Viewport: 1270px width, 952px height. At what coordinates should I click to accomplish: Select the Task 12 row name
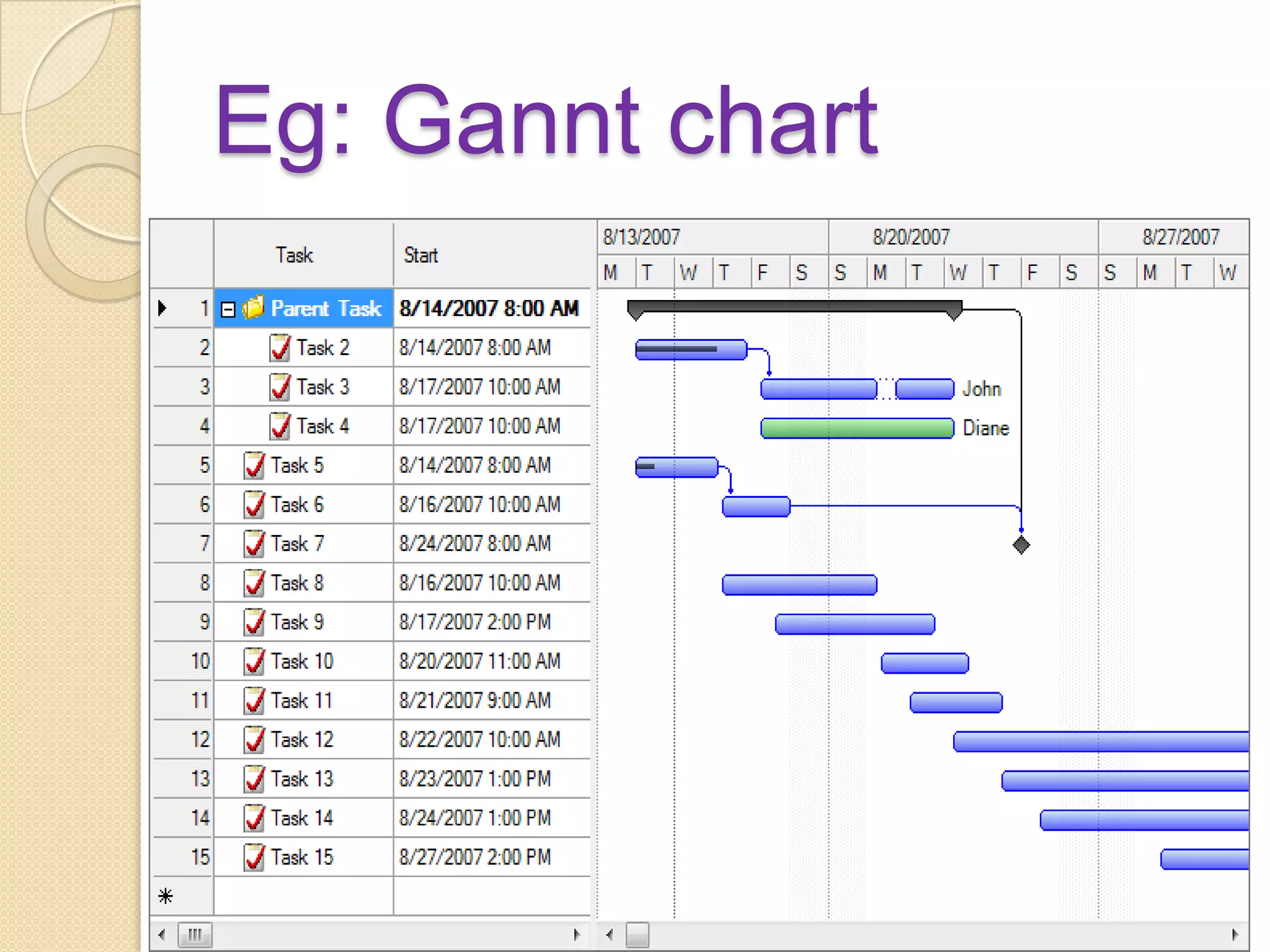(302, 739)
